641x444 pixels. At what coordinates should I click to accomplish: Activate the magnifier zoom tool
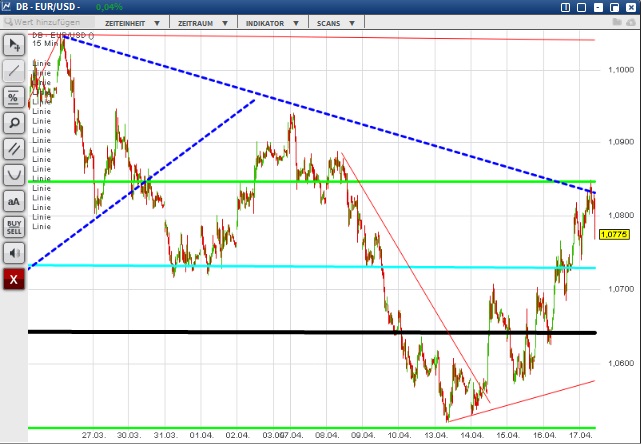14,123
